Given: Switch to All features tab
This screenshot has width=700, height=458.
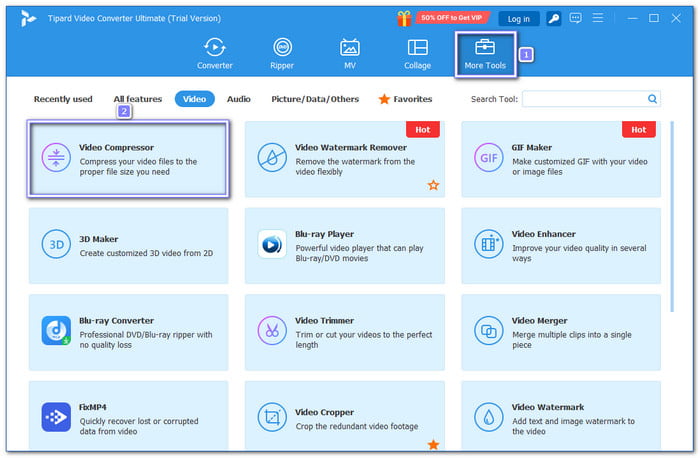Looking at the screenshot, I should pyautogui.click(x=138, y=99).
